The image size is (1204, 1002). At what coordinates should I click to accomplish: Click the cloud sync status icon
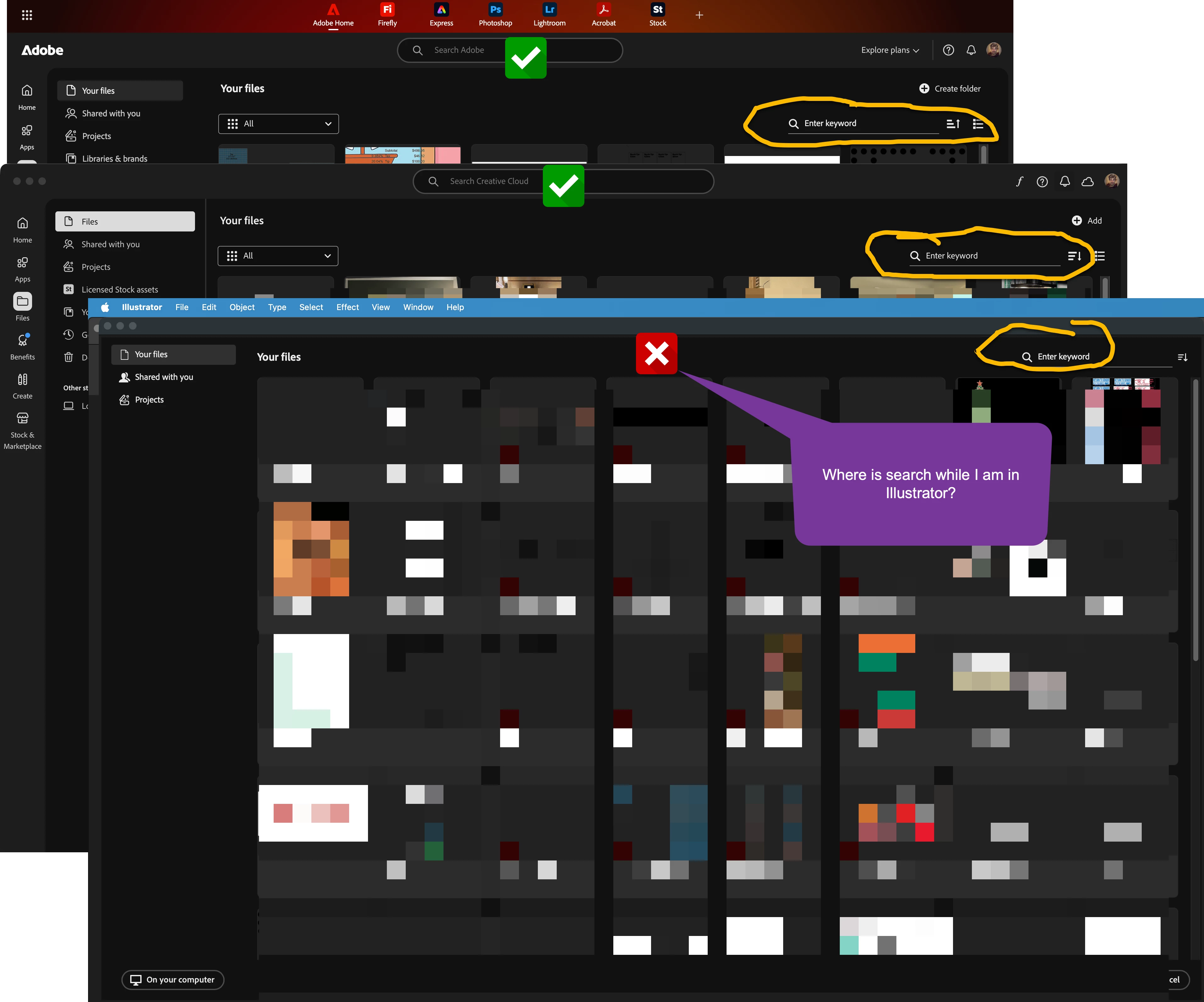1087,182
